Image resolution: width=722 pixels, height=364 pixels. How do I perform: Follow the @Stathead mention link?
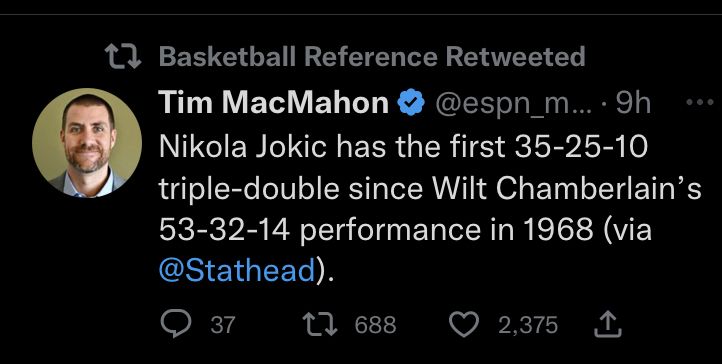click(x=237, y=270)
